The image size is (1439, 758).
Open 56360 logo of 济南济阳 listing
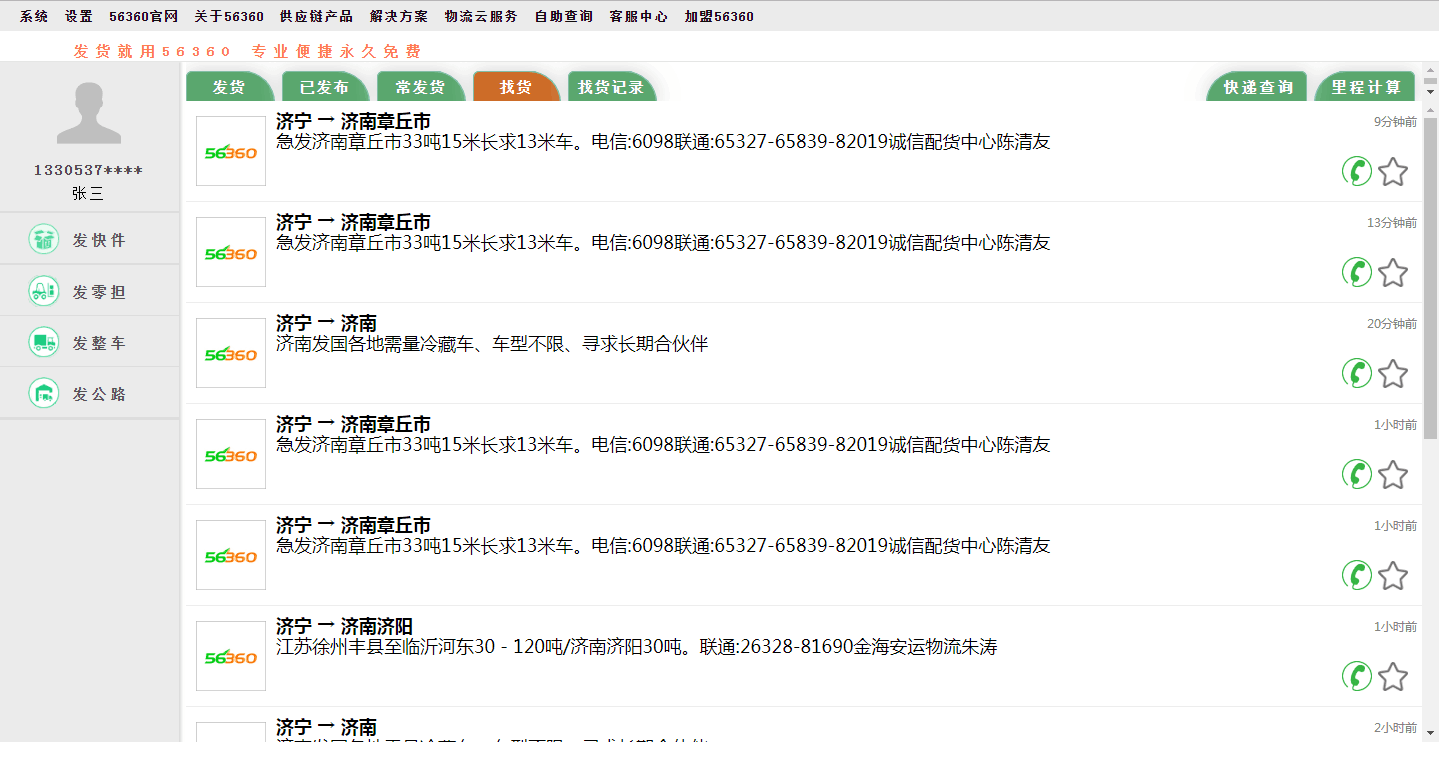(231, 656)
